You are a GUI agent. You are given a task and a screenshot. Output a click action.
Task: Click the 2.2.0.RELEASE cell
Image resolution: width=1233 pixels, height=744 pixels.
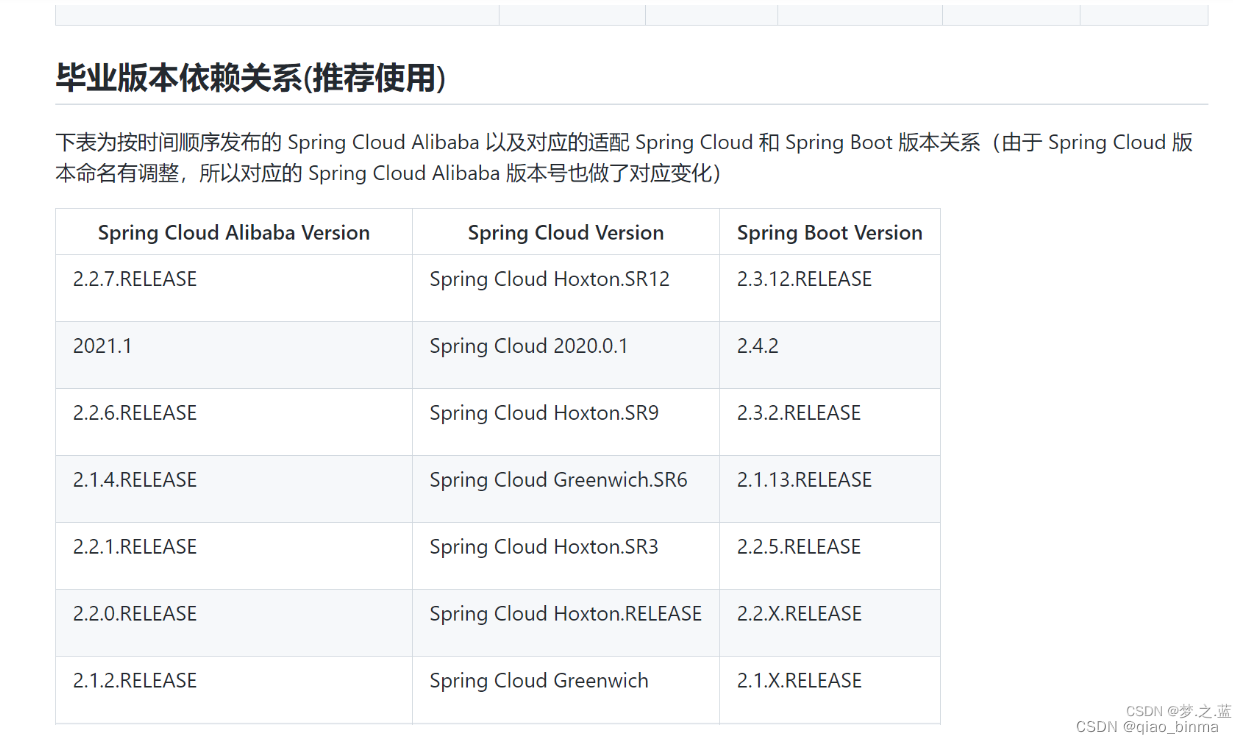pos(234,623)
